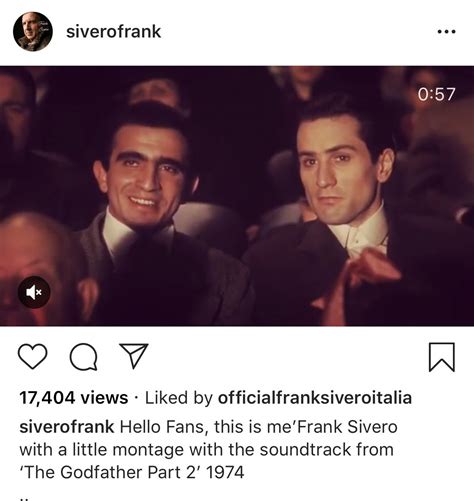Share post using paper plane icon
Viewport: 474px width, 501px height.
pos(134,356)
